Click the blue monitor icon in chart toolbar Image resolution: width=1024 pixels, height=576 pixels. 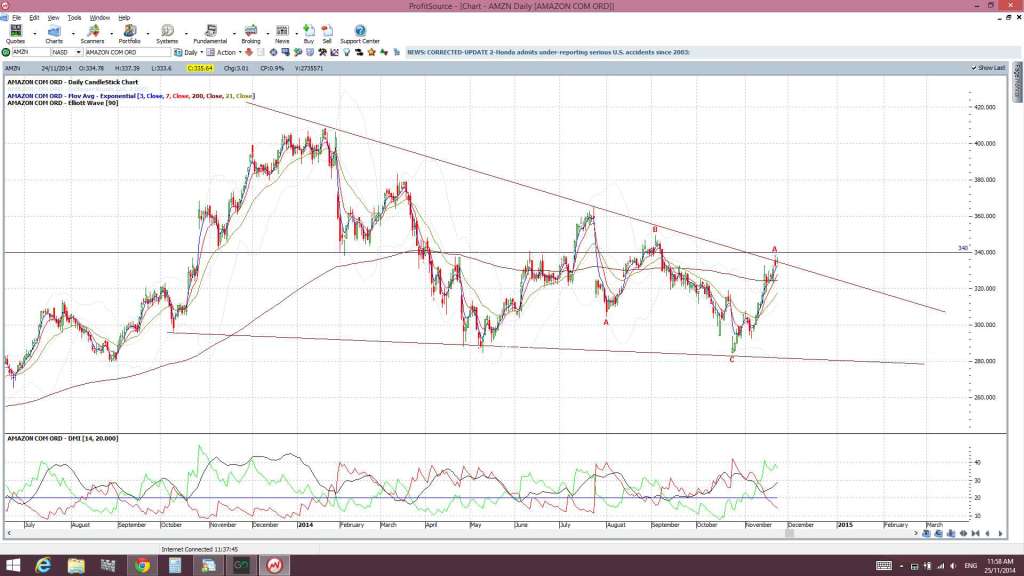click(285, 52)
